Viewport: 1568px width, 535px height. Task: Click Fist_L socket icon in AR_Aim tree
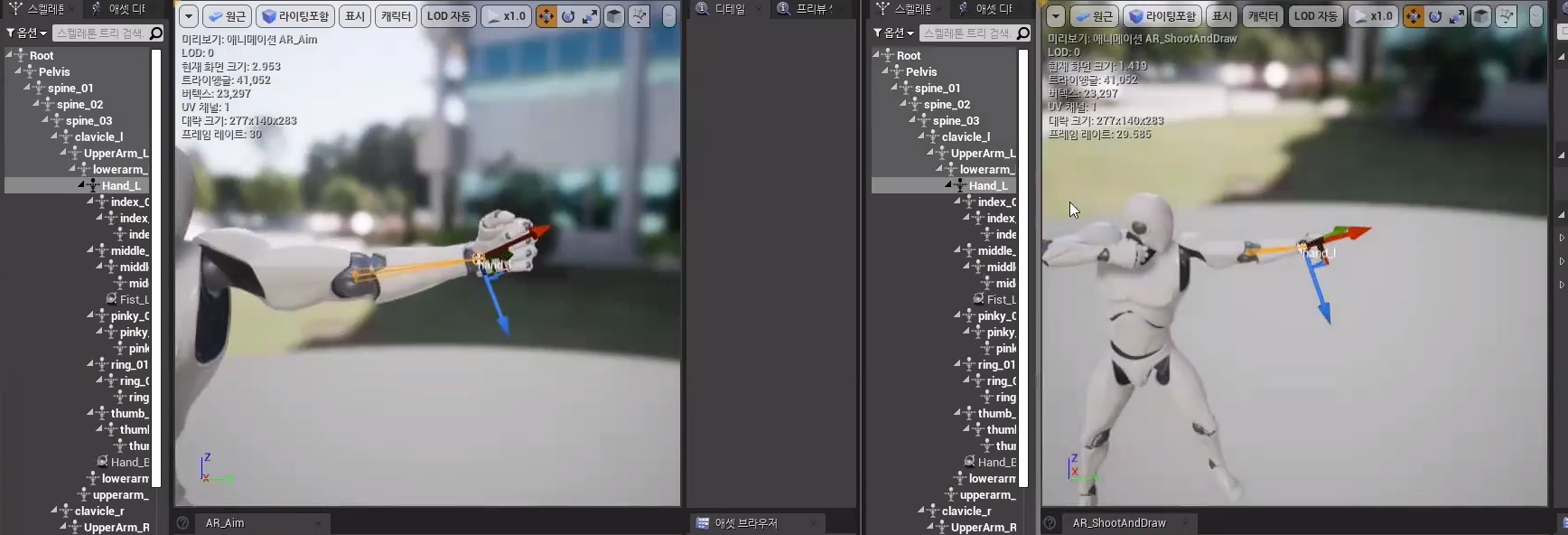[111, 299]
